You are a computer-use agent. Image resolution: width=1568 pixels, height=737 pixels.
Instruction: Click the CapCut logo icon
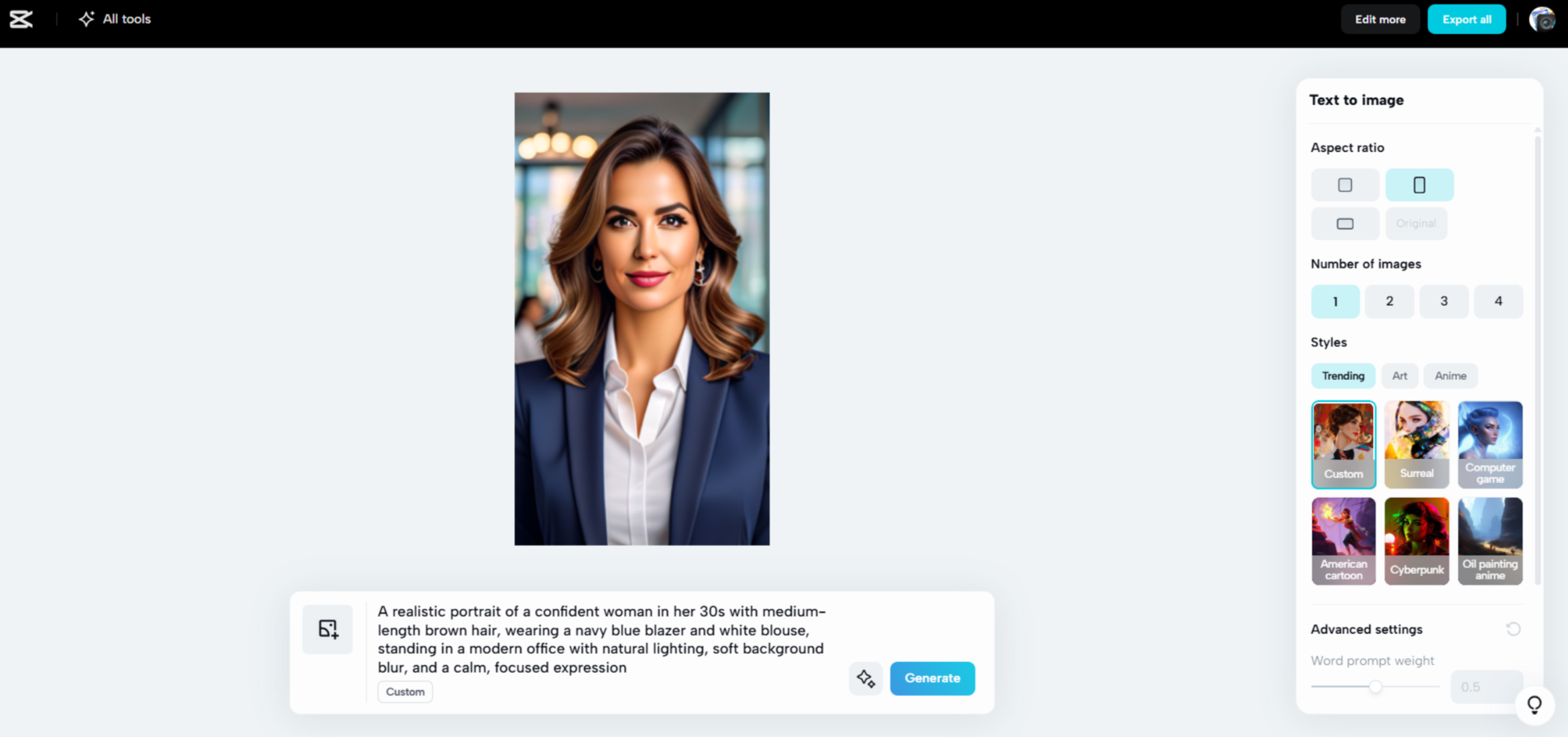click(x=21, y=19)
